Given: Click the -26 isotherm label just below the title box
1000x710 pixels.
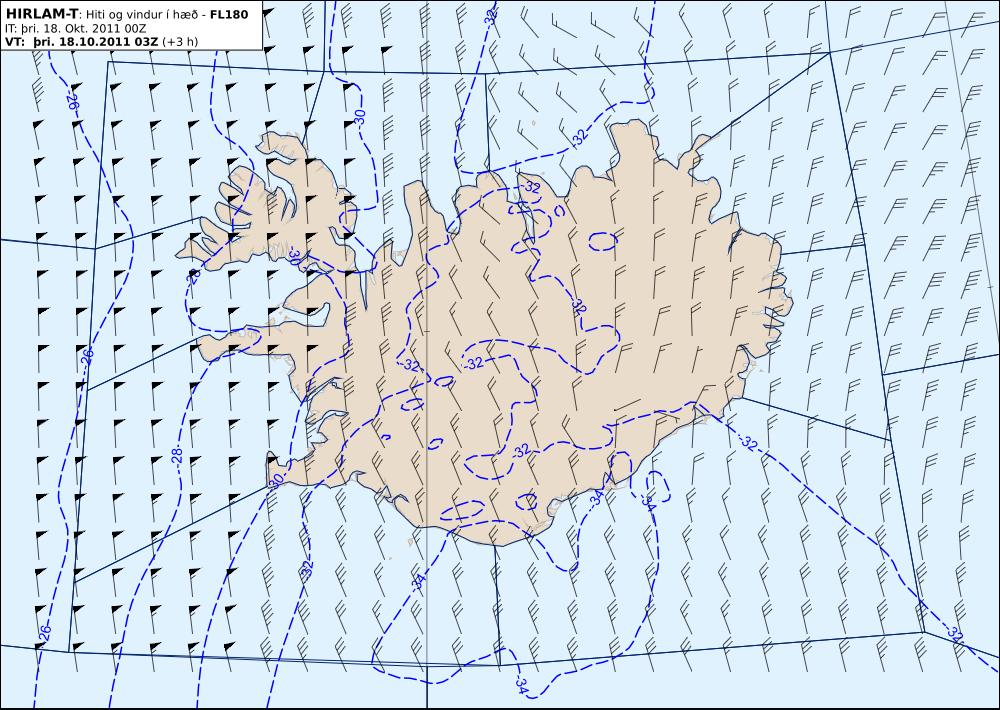Looking at the screenshot, I should [73, 101].
